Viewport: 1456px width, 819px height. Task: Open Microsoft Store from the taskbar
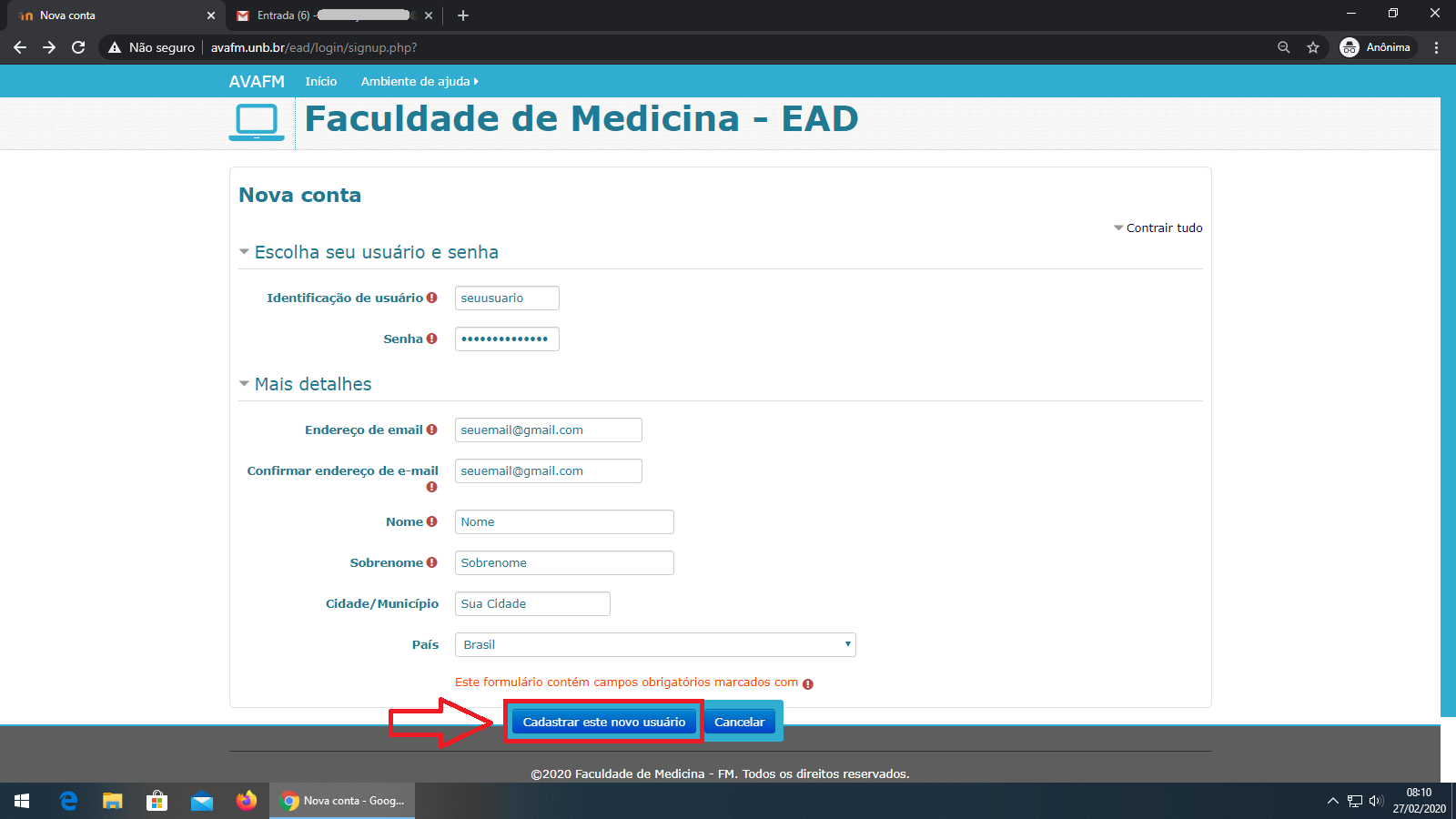pos(157,801)
